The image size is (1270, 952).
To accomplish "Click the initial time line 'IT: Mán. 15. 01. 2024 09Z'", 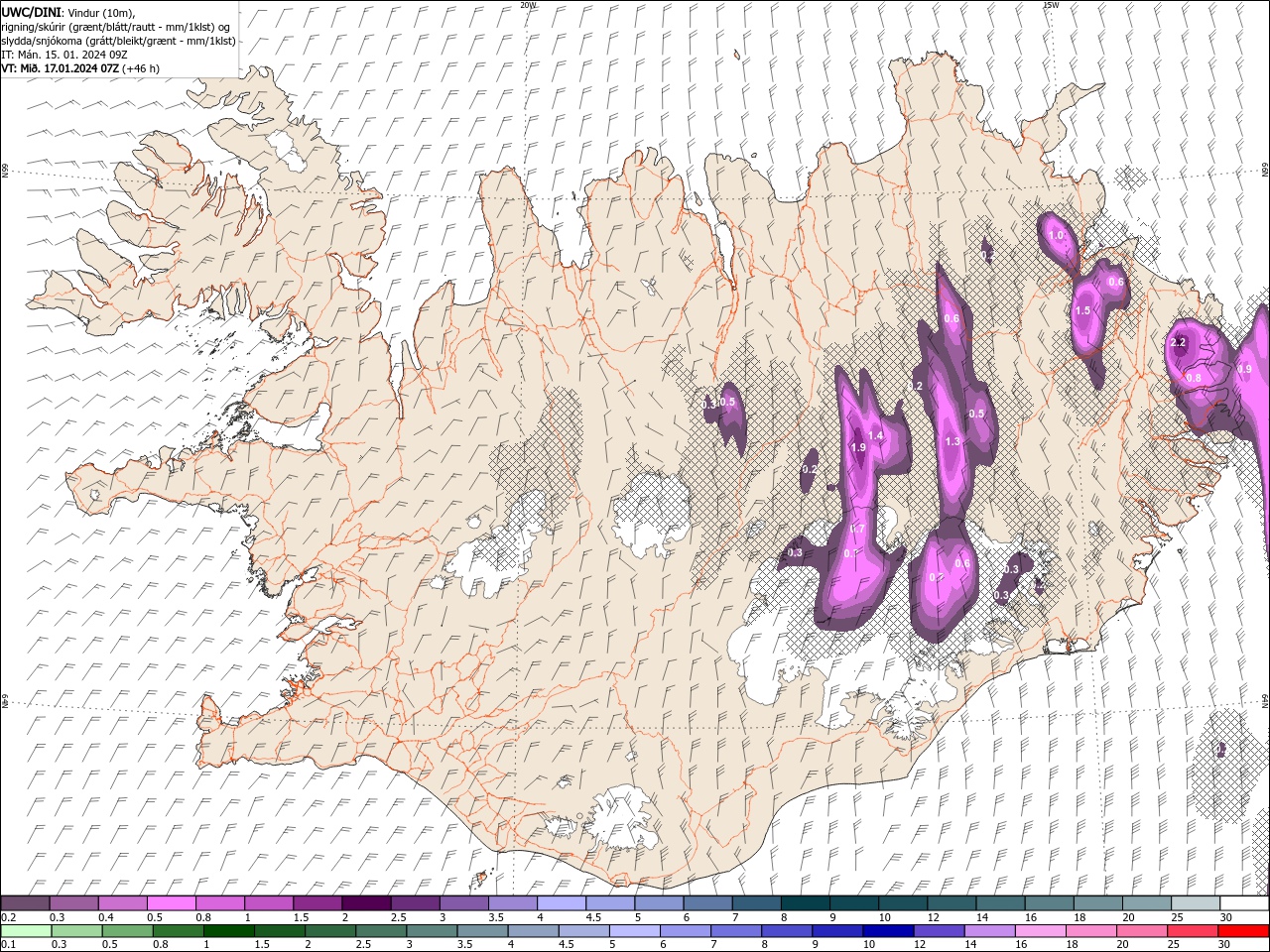I will click(63, 55).
